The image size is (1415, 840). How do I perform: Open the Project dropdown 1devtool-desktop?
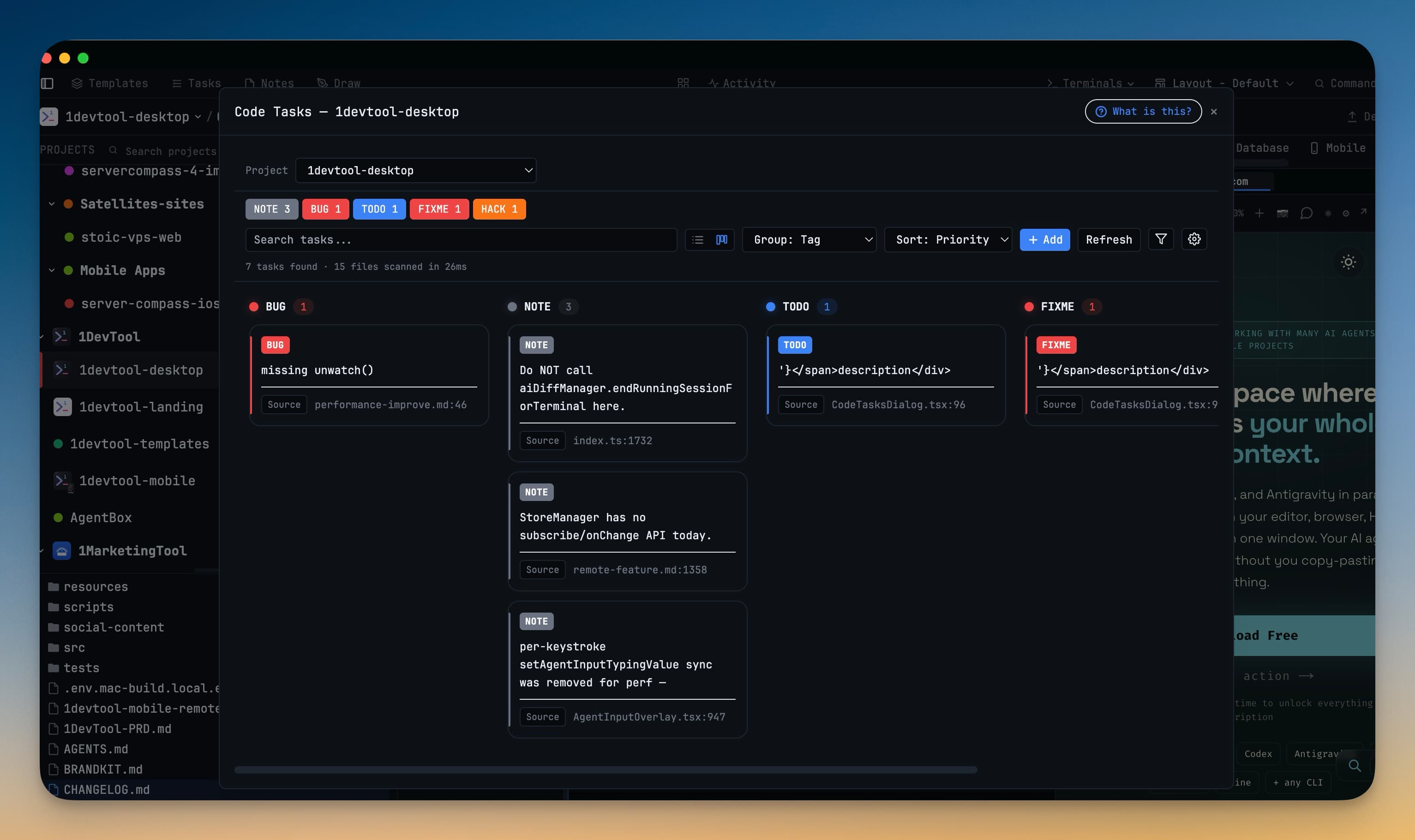416,170
